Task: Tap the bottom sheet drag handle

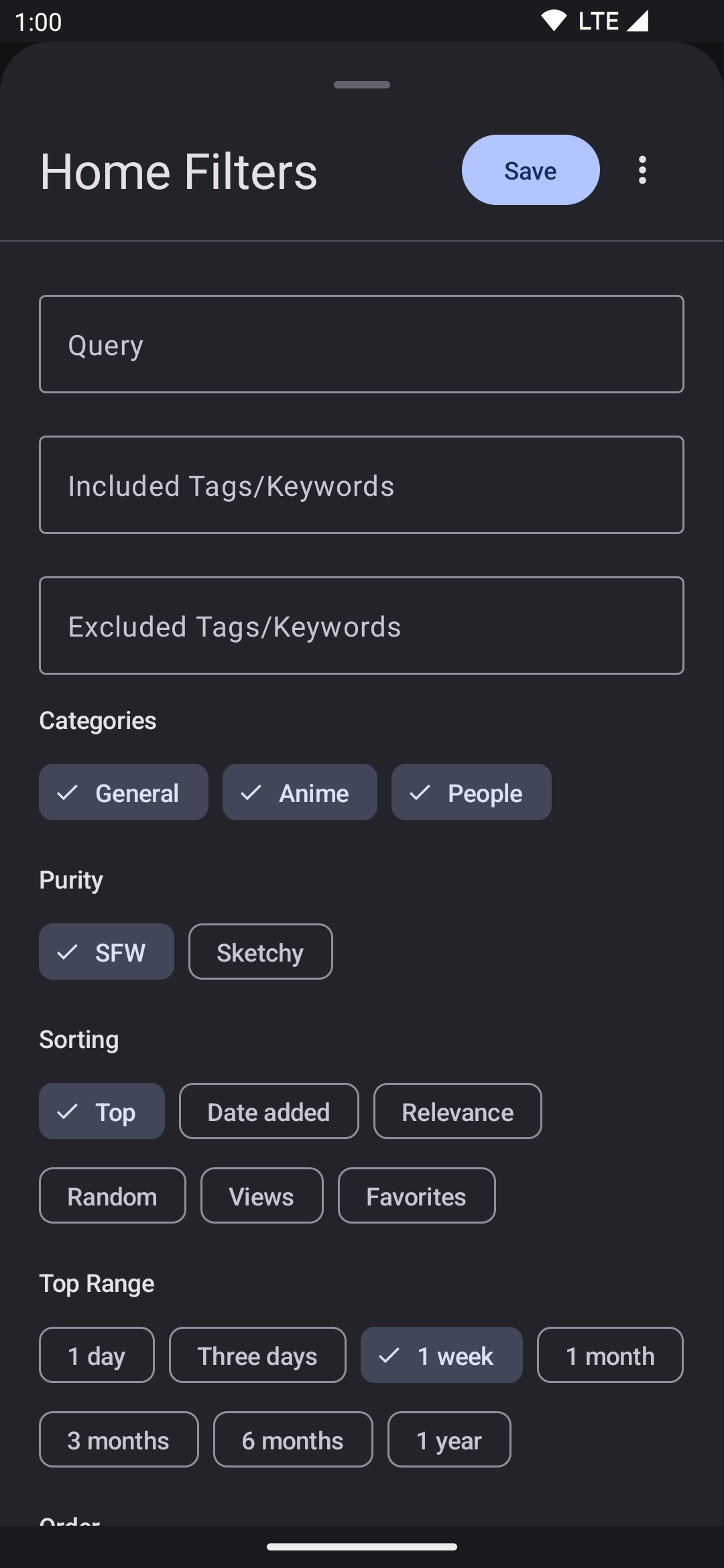Action: click(x=362, y=85)
